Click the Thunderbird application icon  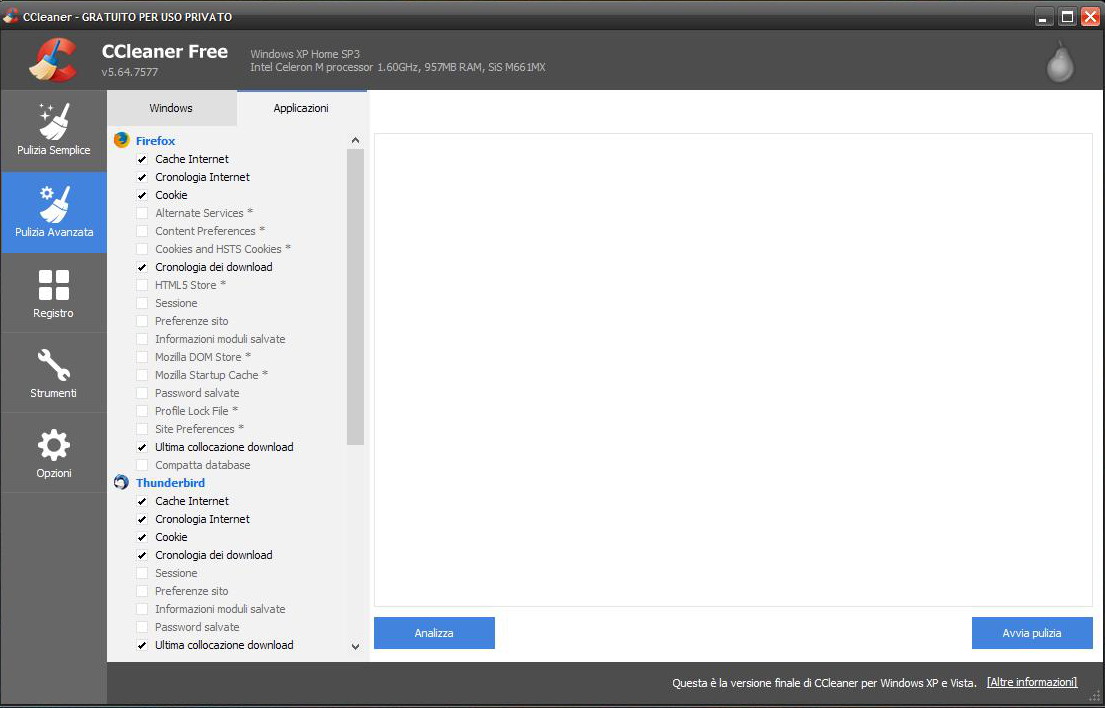pos(121,482)
